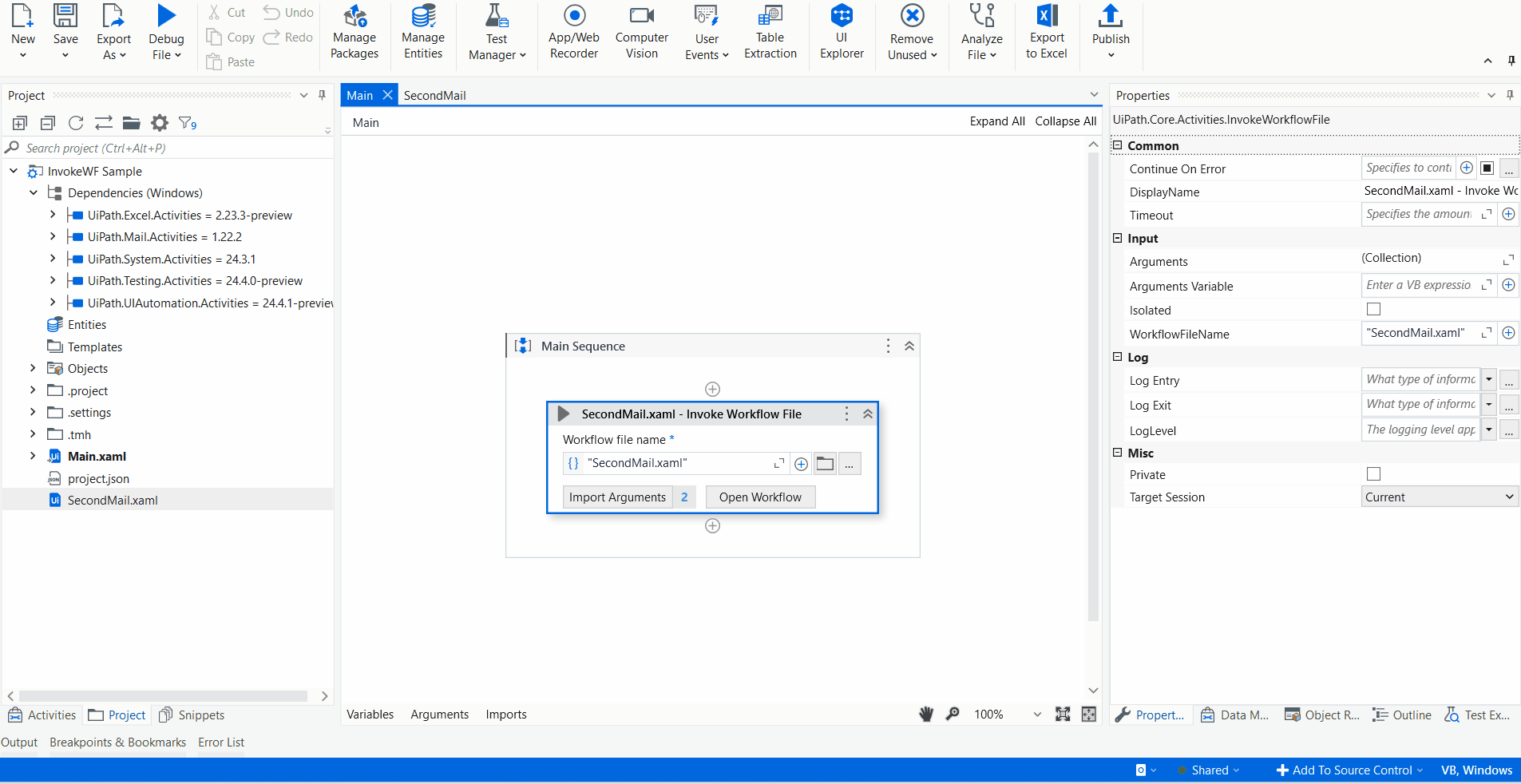Open project folder in file explorer
The image size is (1521, 784).
132,123
